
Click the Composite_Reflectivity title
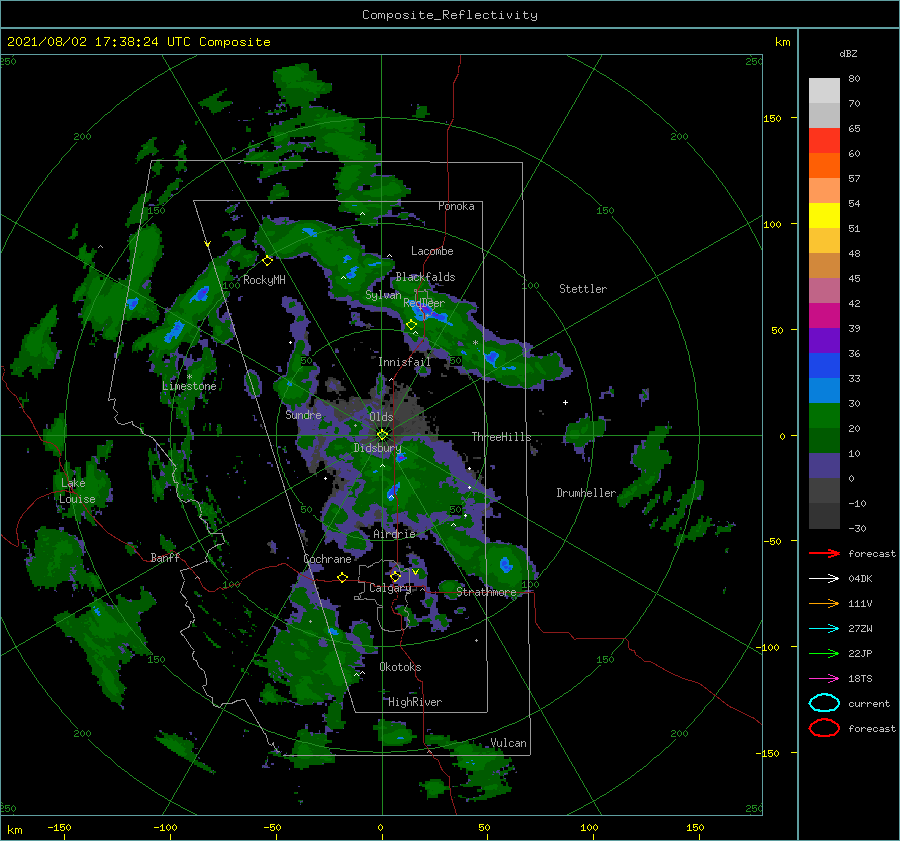point(449,15)
